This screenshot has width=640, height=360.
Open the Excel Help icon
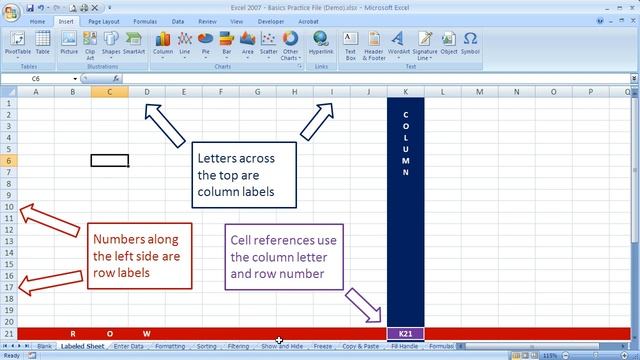(x=600, y=21)
